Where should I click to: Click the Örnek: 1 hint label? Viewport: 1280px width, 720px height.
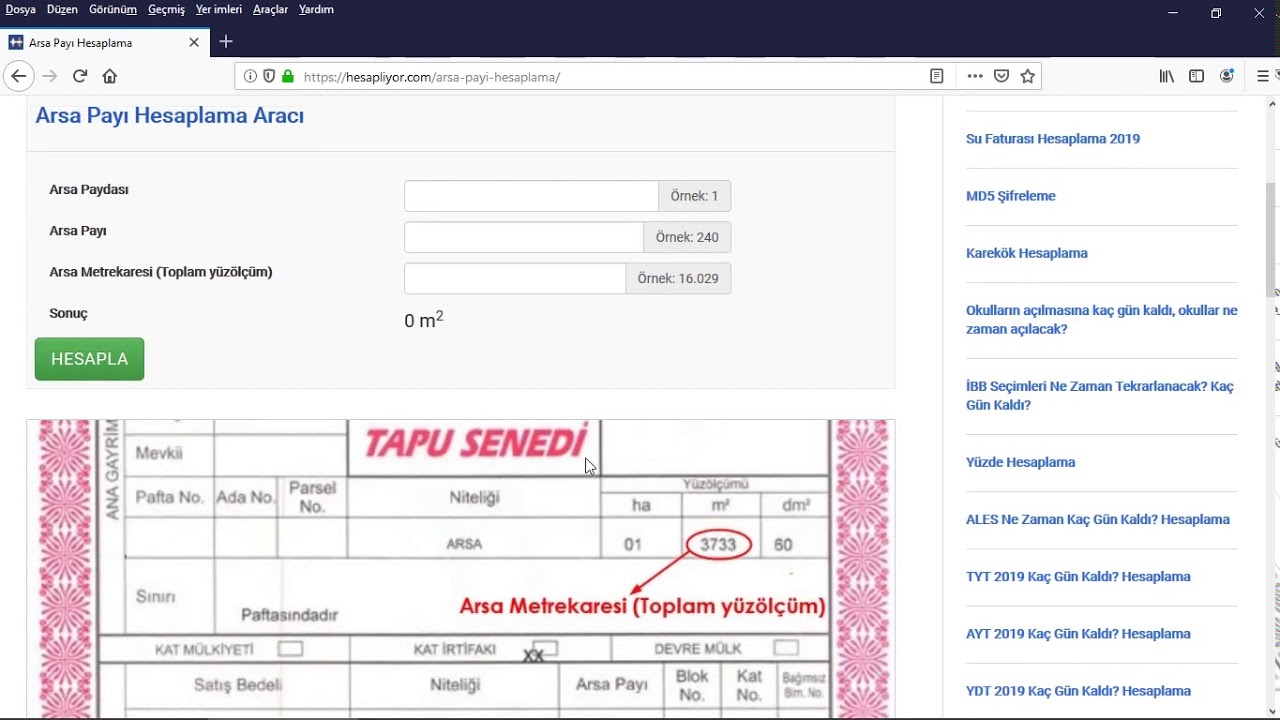pos(694,196)
